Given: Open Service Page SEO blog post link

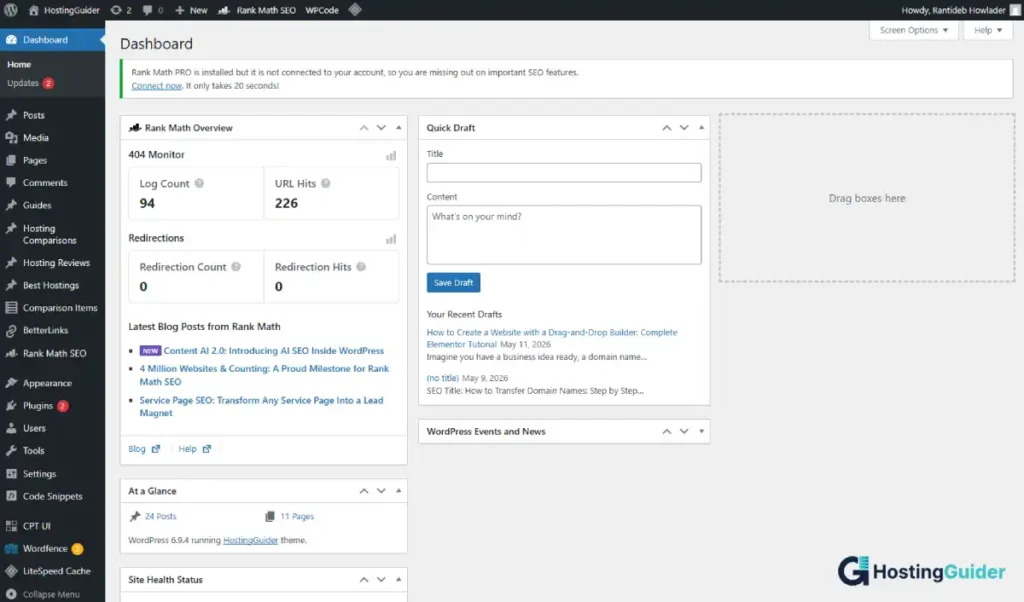Looking at the screenshot, I should point(261,406).
